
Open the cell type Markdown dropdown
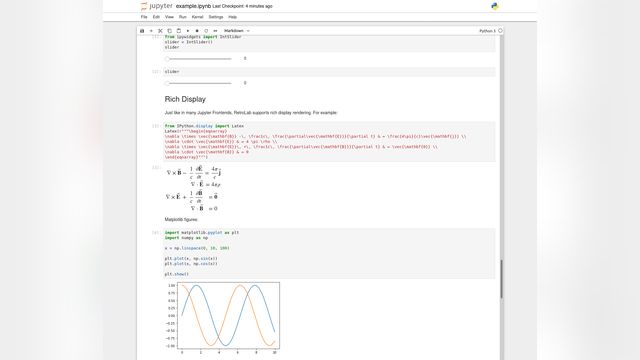click(x=236, y=31)
